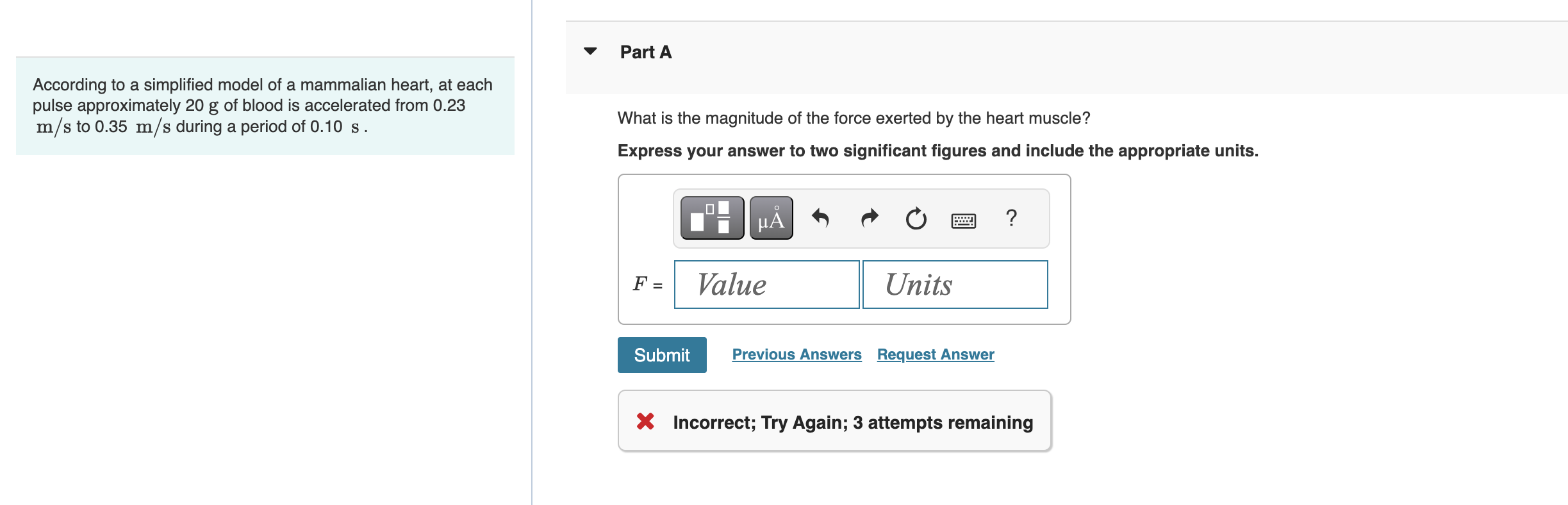
Task: Click inside the Value input field
Action: [x=766, y=285]
